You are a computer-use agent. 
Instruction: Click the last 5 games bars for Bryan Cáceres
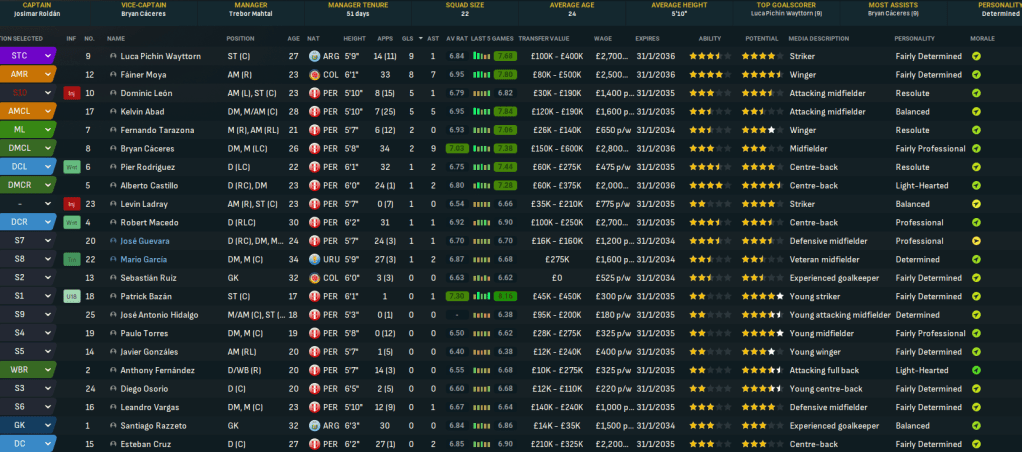[482, 148]
